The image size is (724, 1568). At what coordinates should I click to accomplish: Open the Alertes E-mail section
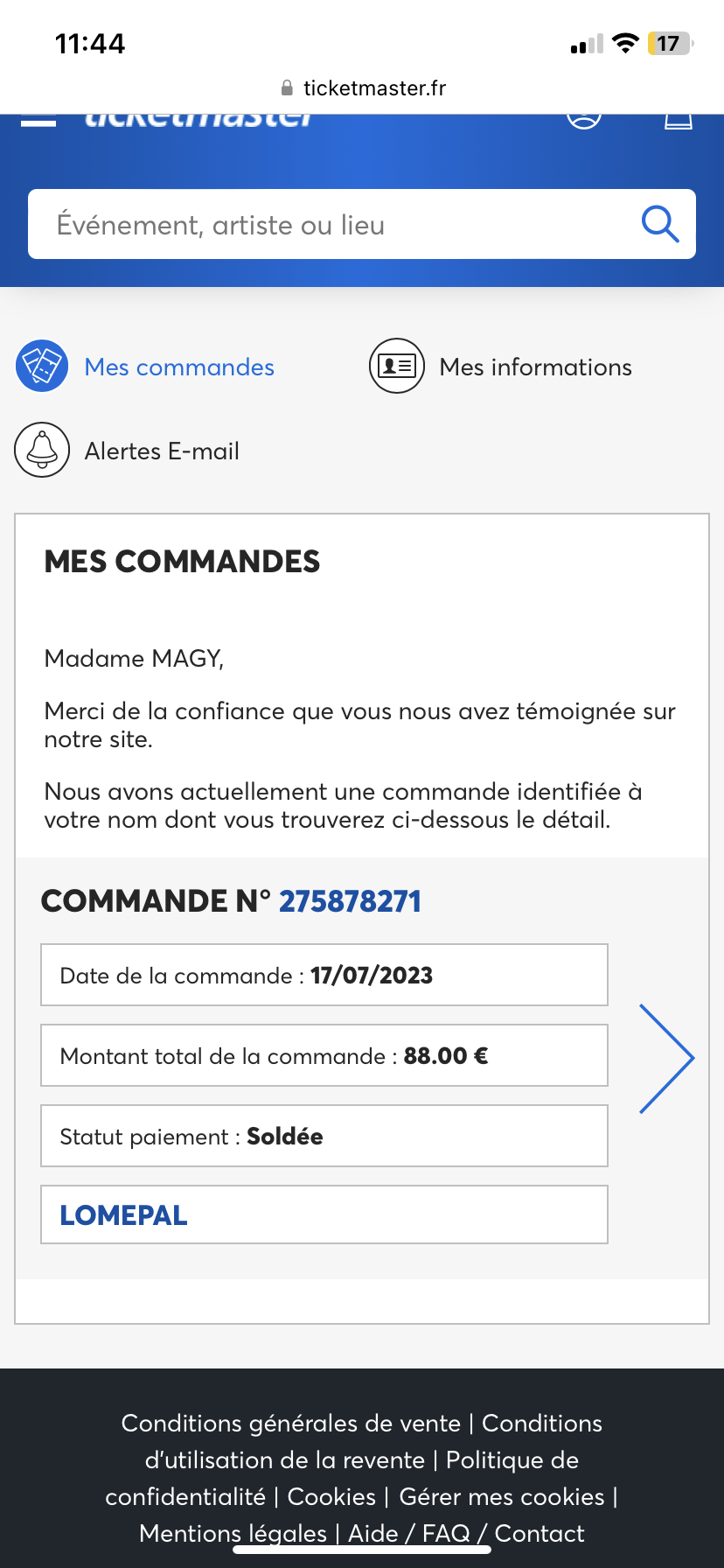[162, 451]
